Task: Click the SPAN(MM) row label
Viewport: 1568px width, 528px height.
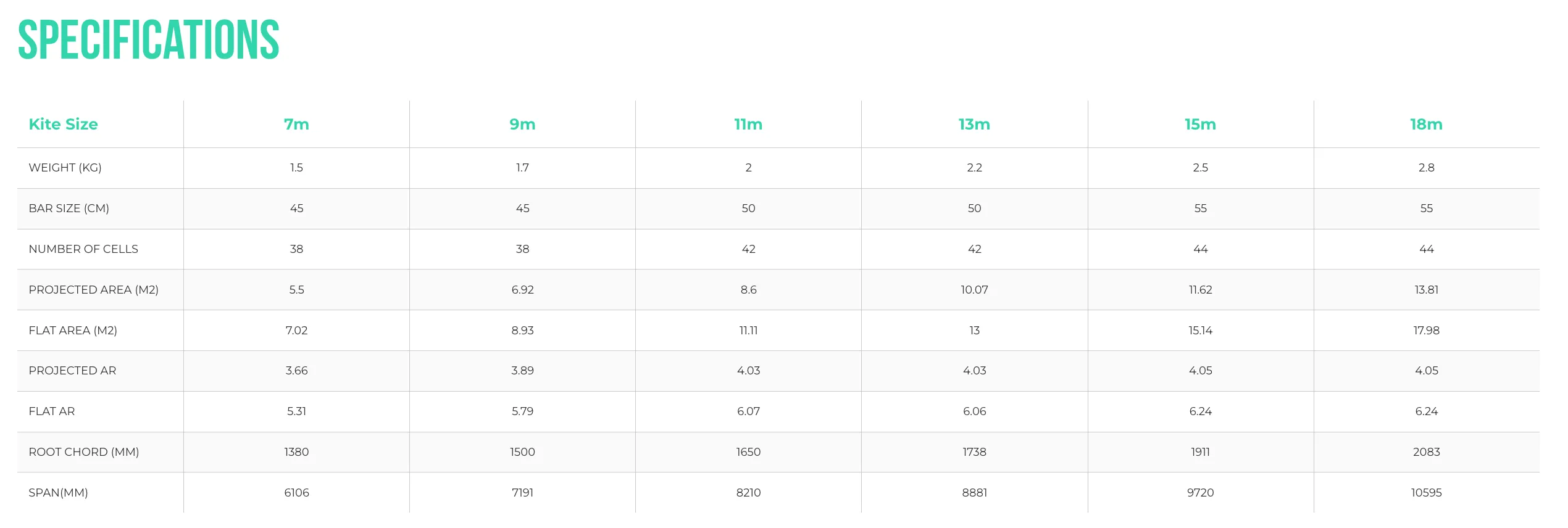Action: [x=58, y=493]
